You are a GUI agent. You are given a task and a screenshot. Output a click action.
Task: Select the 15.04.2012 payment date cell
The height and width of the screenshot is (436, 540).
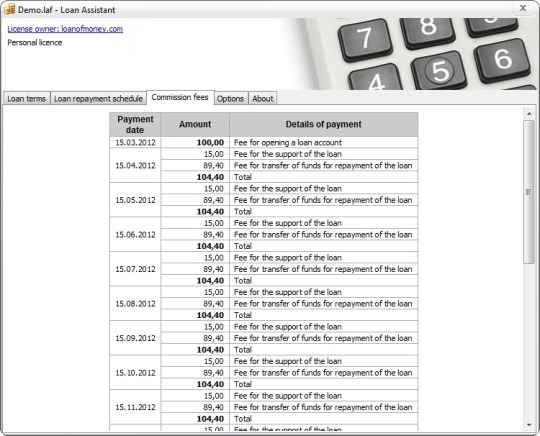135,166
